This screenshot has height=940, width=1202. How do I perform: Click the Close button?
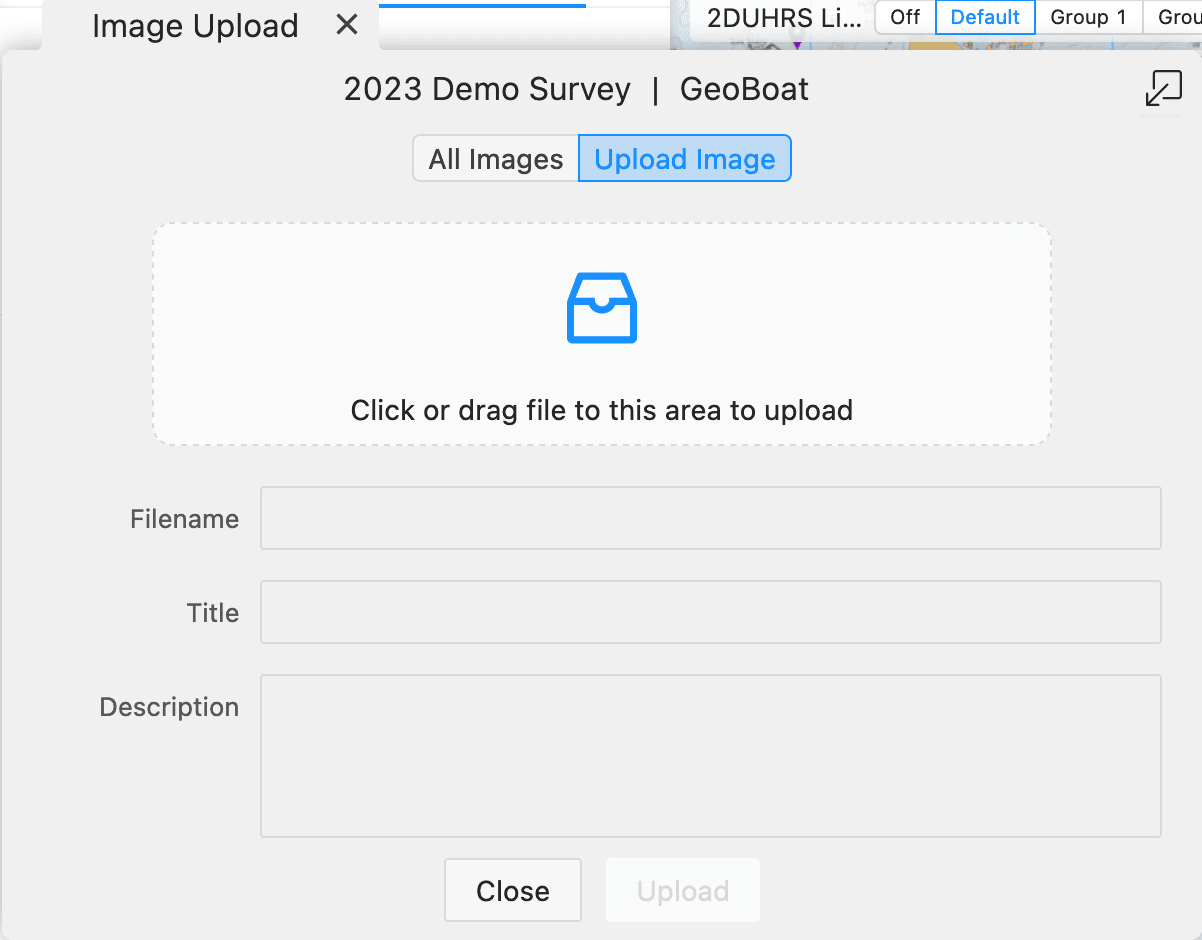tap(513, 890)
